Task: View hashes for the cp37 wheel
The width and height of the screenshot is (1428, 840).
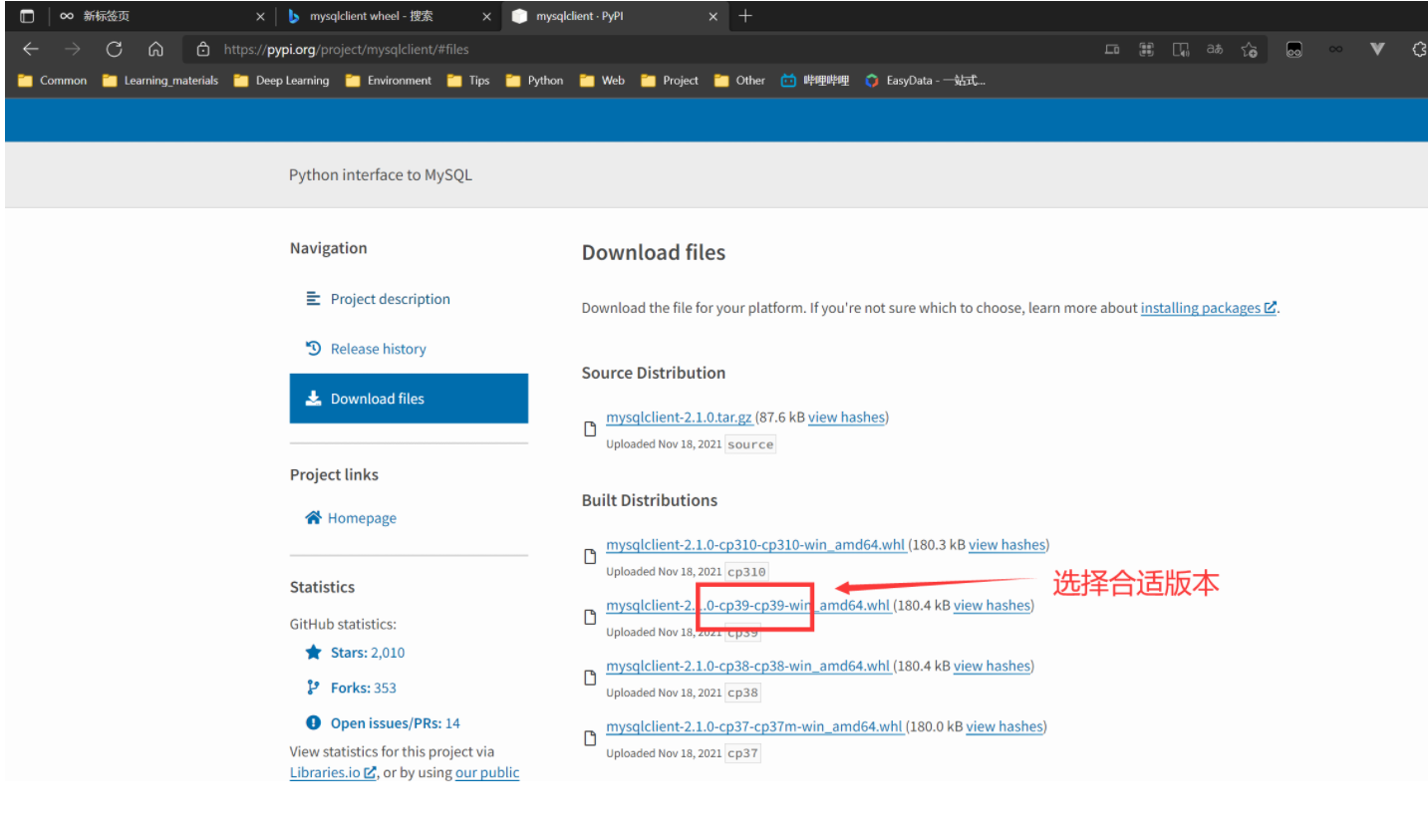Action: point(1004,727)
